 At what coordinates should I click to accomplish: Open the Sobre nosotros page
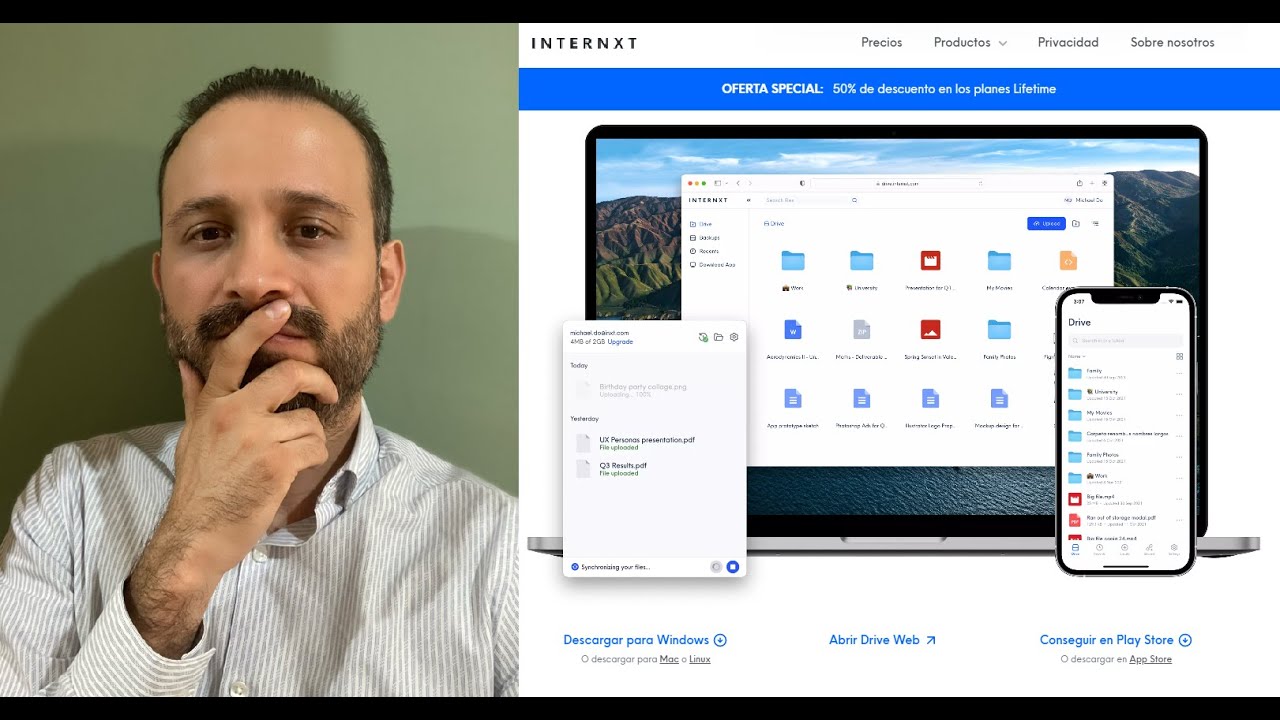pos(1172,43)
